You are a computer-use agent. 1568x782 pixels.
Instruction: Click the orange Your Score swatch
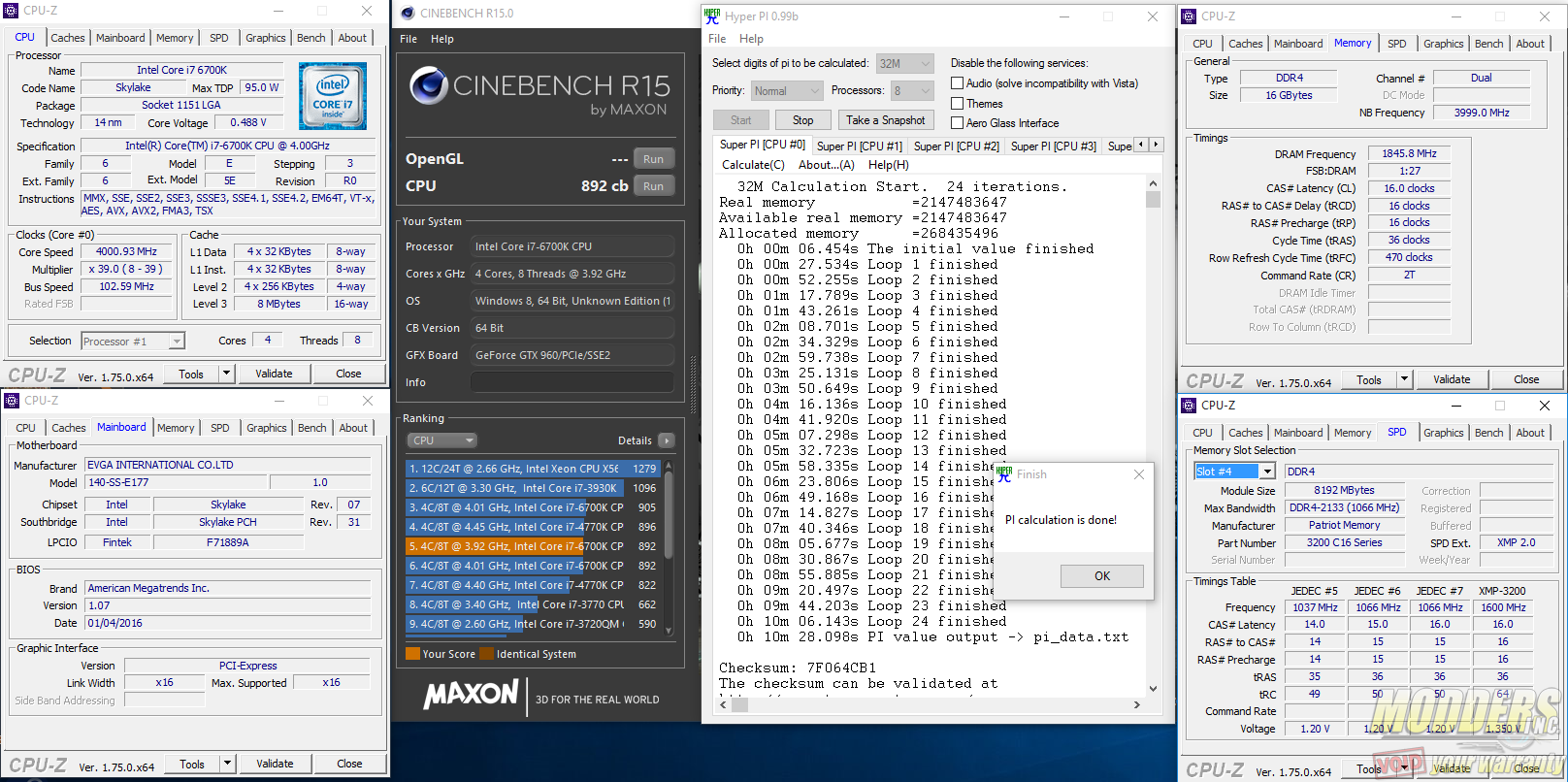(x=412, y=654)
